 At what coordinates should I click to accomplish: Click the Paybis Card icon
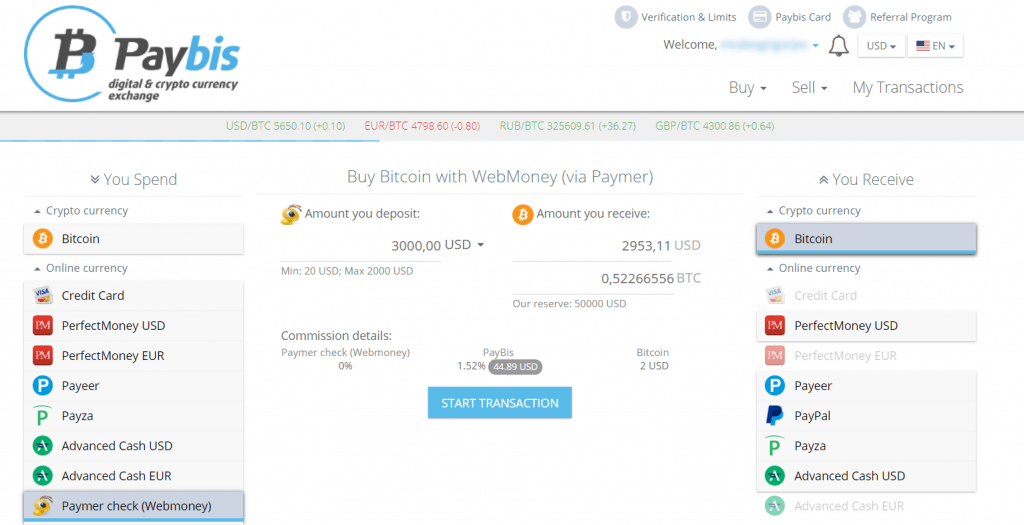pyautogui.click(x=760, y=18)
